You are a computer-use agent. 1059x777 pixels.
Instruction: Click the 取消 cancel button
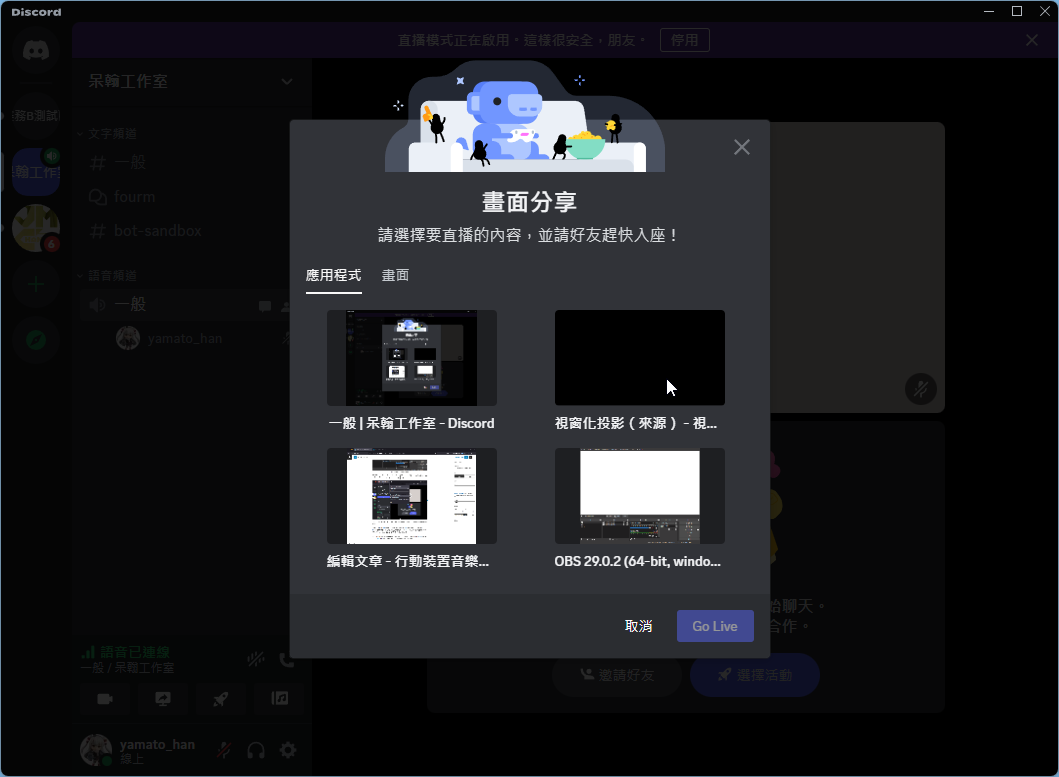pyautogui.click(x=639, y=626)
